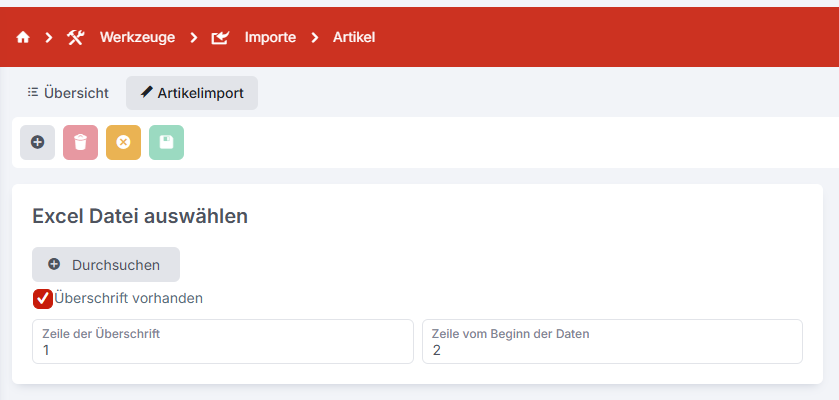This screenshot has width=839, height=400.
Task: Uncheck the Überschrift vorhanden checkbox
Action: tap(43, 298)
